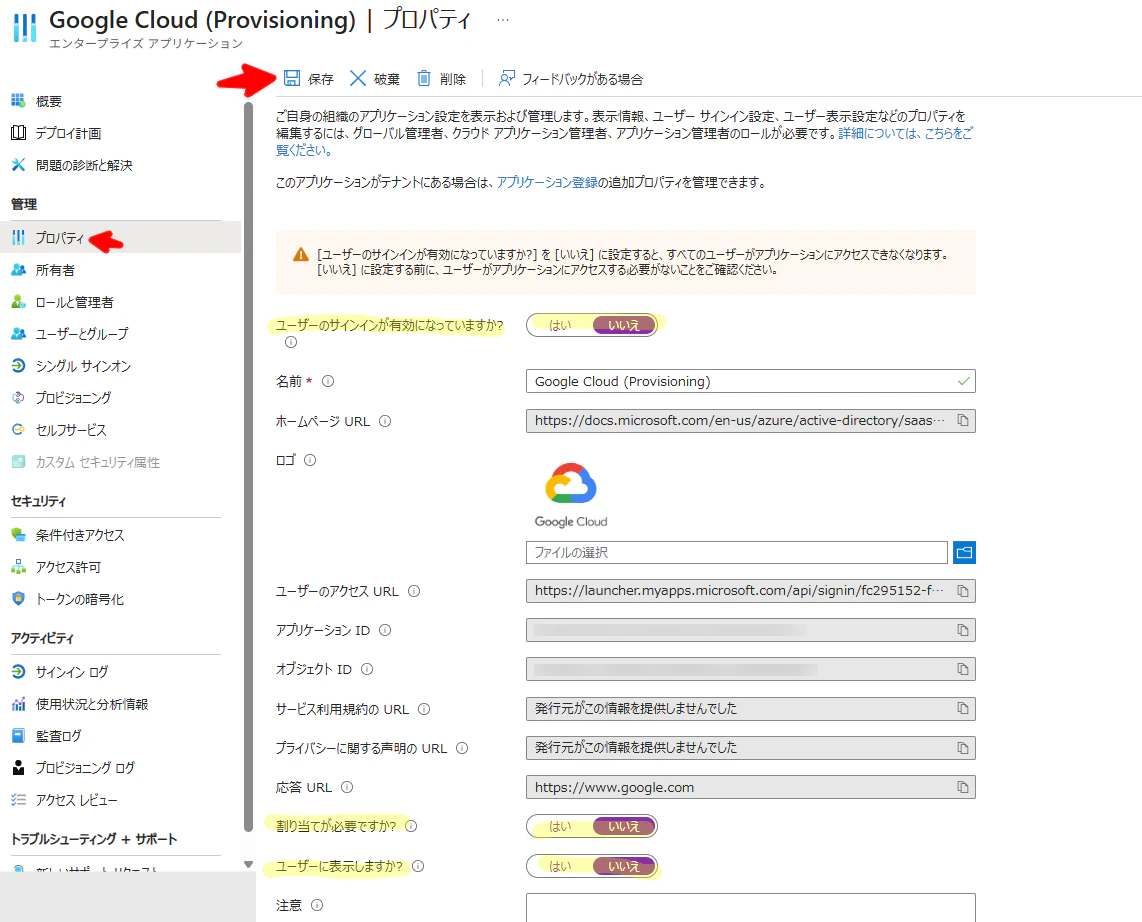The image size is (1142, 922).
Task: Click the 注意 notes text box
Action: [750, 907]
